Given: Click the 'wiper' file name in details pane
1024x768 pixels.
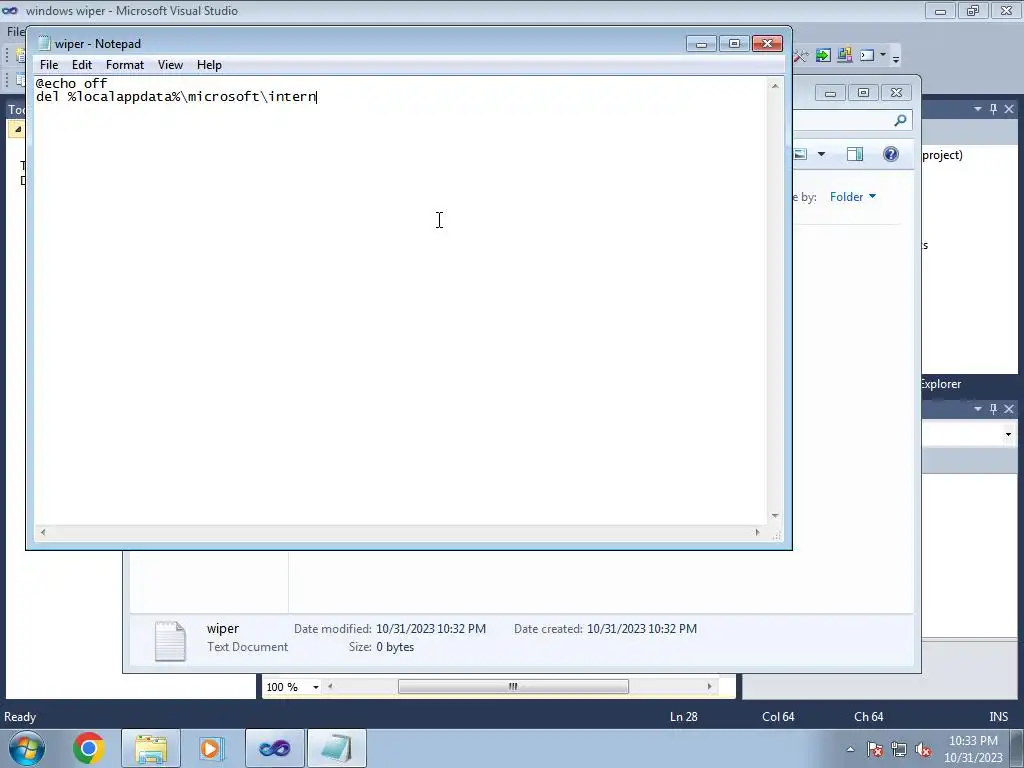Looking at the screenshot, I should 223,628.
